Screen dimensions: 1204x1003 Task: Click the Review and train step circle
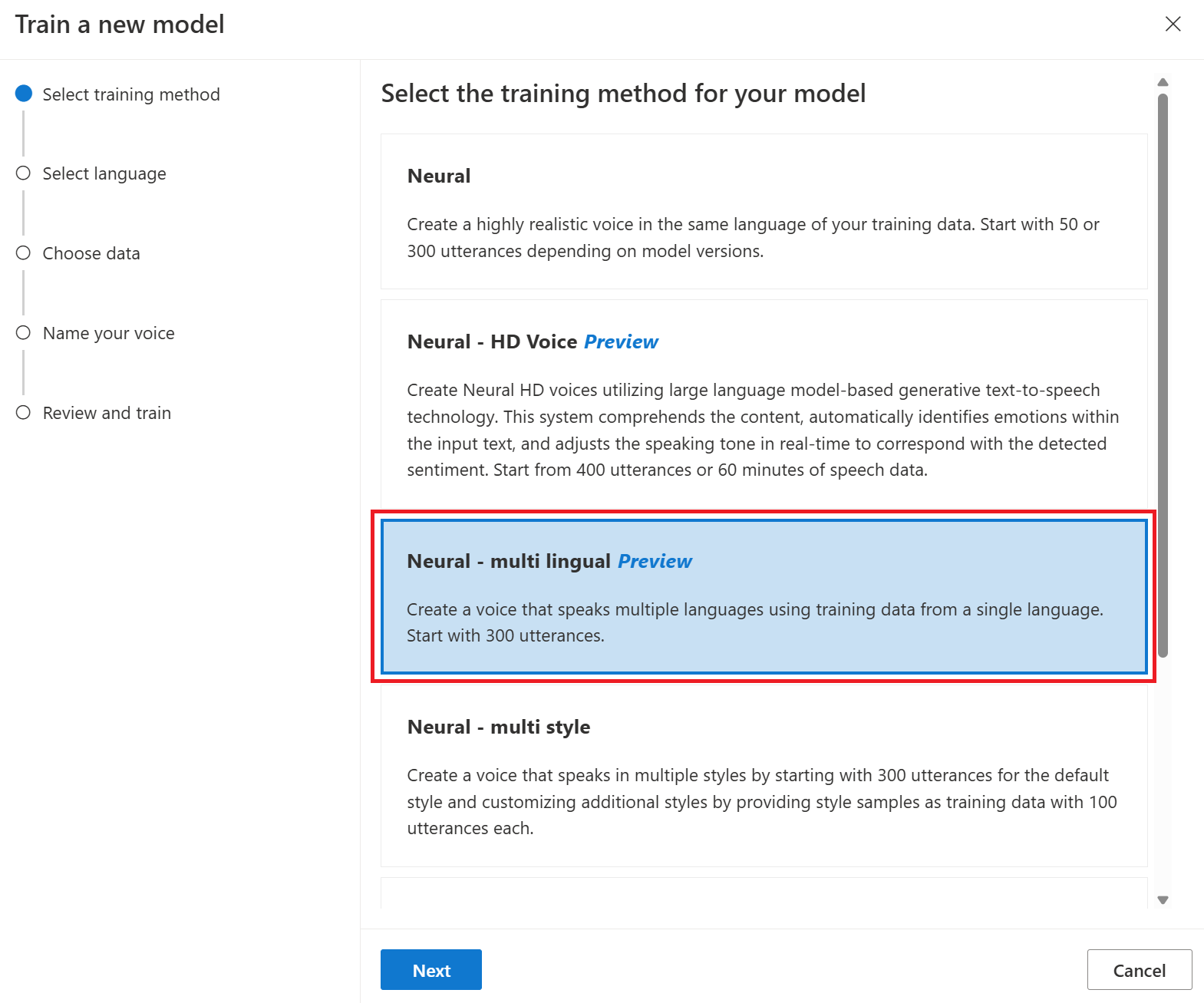[24, 413]
